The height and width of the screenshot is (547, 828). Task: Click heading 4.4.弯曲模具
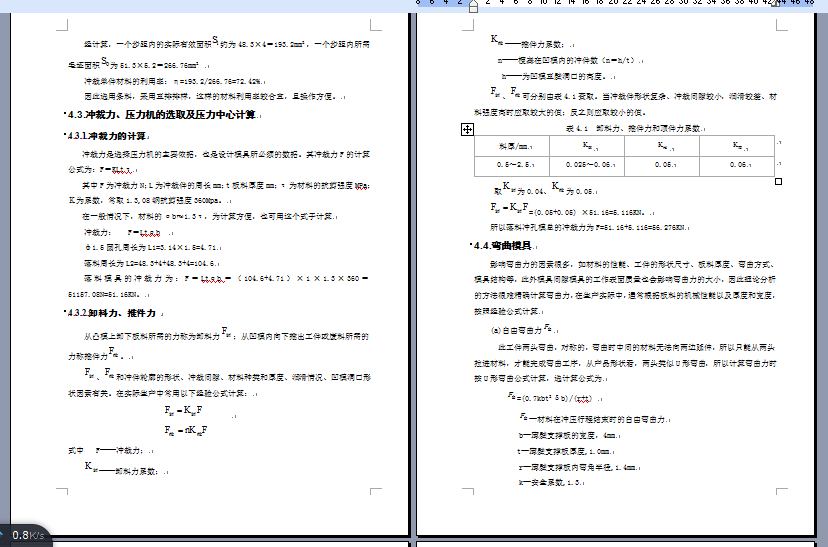[503, 246]
